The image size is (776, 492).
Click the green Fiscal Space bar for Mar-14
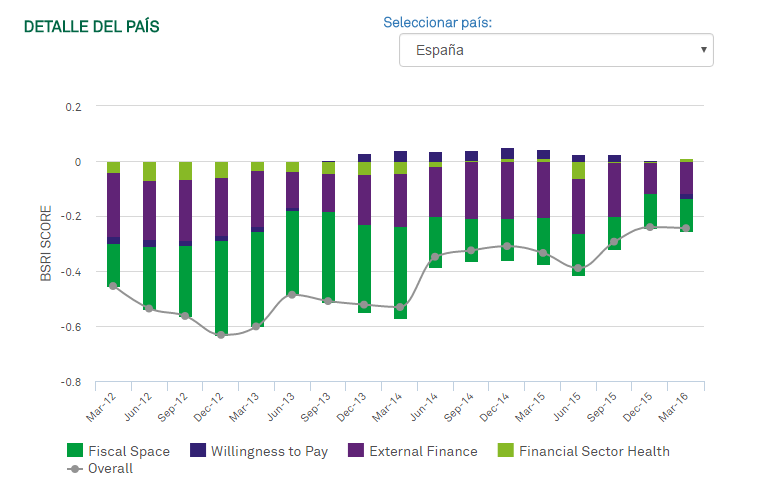click(x=400, y=273)
